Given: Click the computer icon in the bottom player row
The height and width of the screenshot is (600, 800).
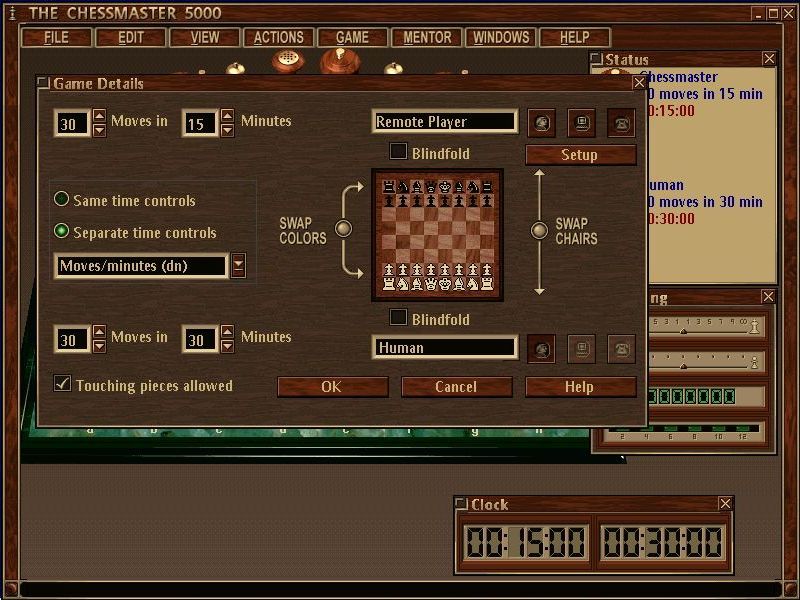Looking at the screenshot, I should (581, 348).
